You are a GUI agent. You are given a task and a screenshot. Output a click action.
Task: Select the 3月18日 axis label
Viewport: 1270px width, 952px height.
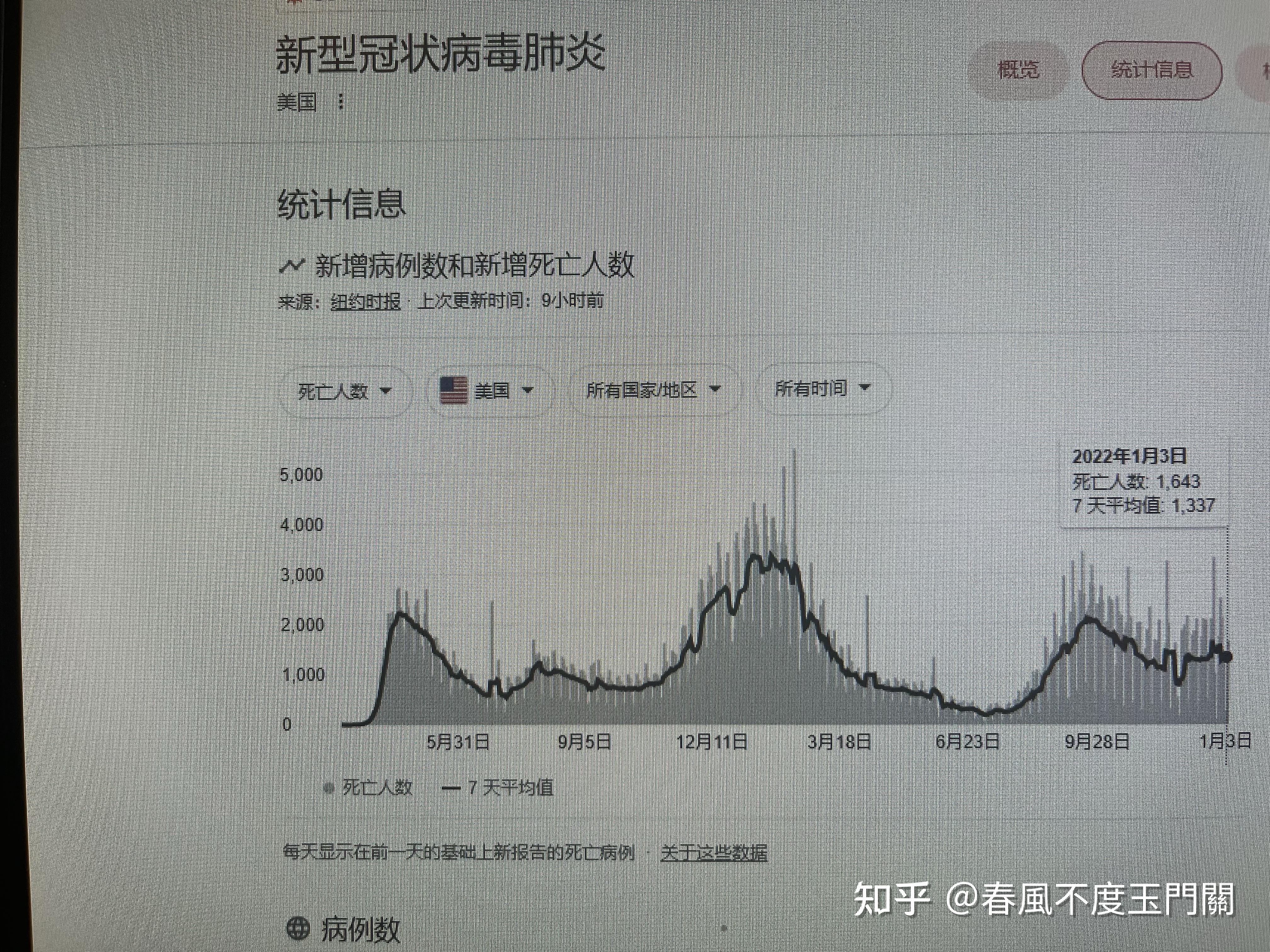[x=839, y=741]
